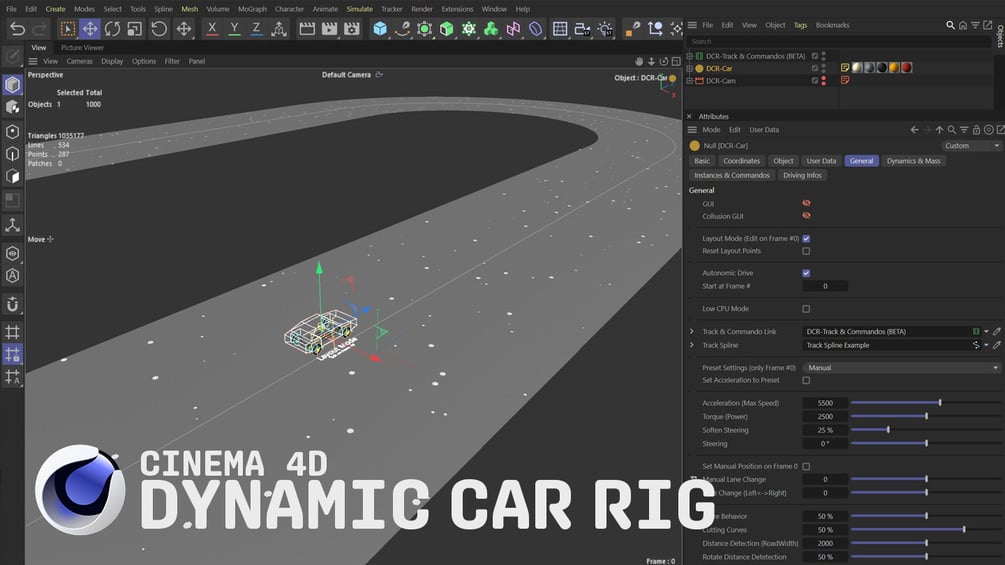The height and width of the screenshot is (565, 1005).
Task: Expand the DCR-Car tree node
Action: pos(690,69)
